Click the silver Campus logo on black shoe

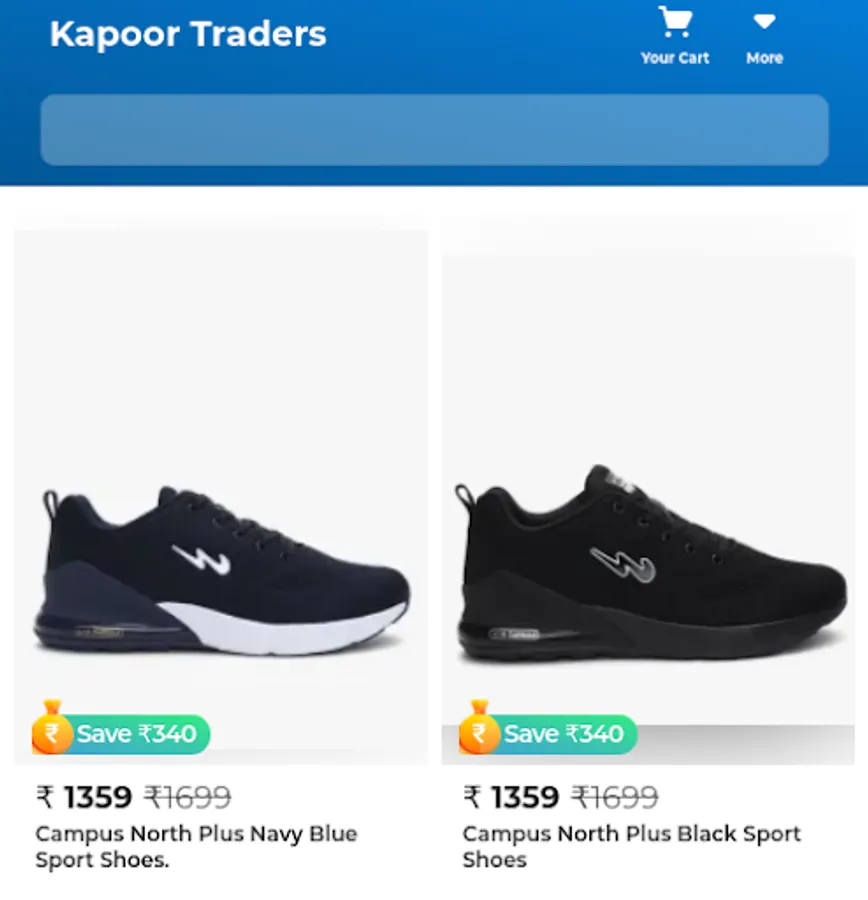(622, 564)
